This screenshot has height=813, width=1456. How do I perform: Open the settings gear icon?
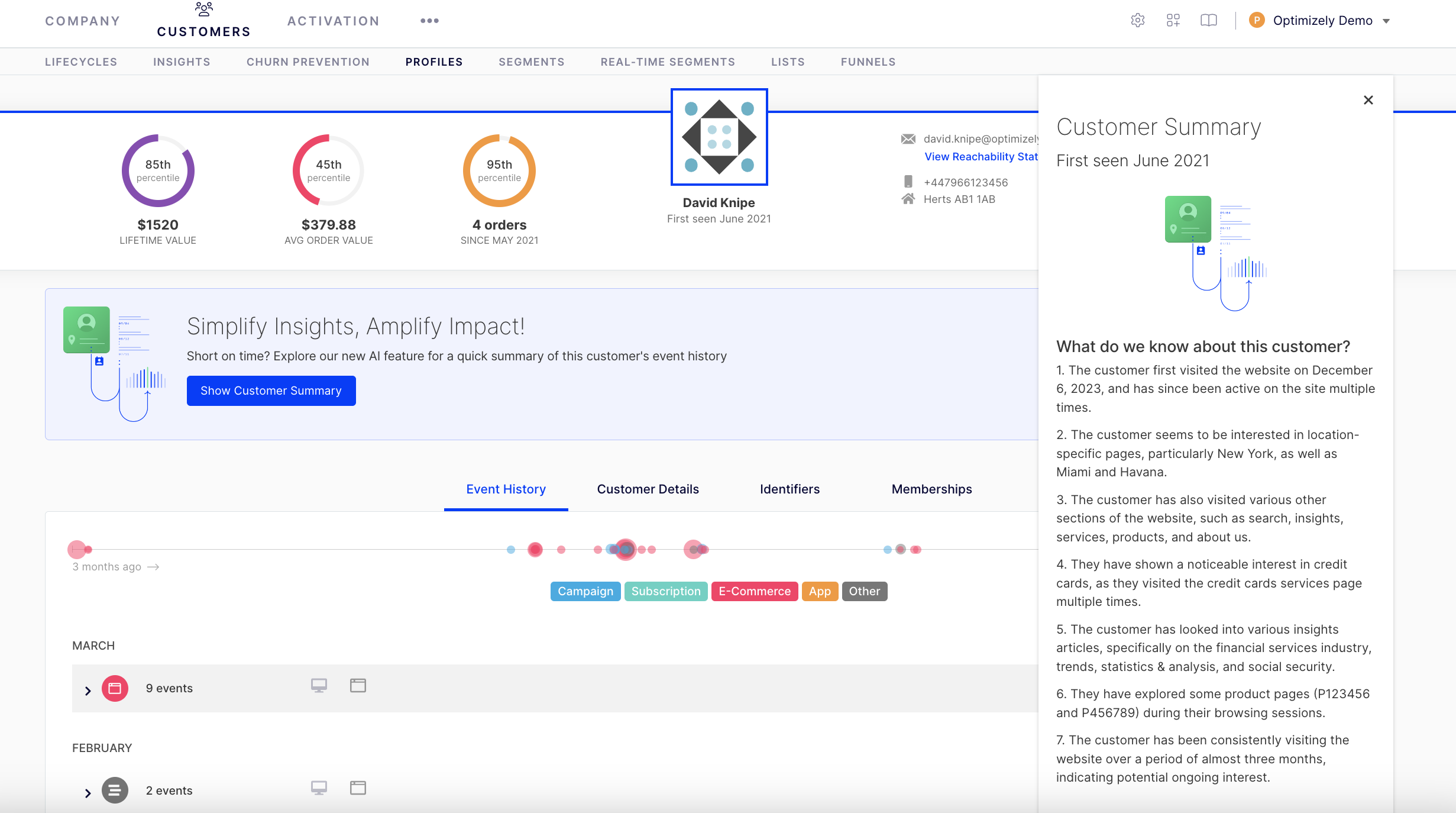1137,20
